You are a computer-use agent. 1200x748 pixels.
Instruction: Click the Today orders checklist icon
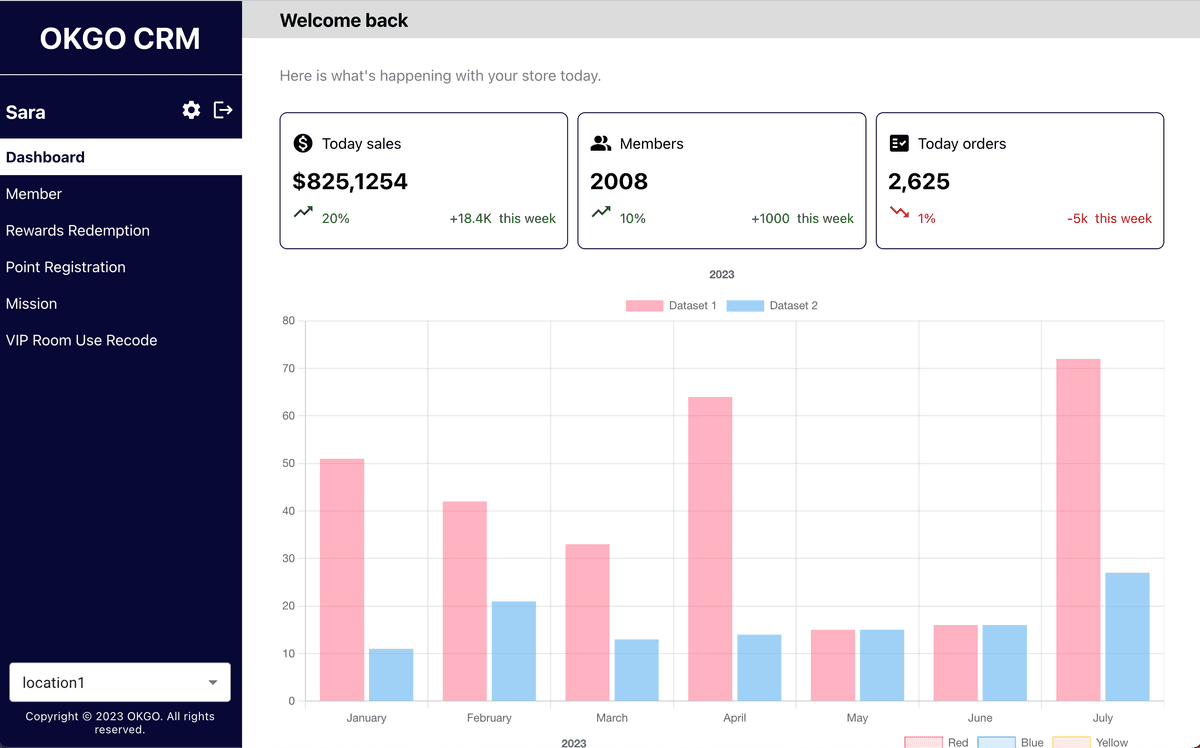(899, 143)
